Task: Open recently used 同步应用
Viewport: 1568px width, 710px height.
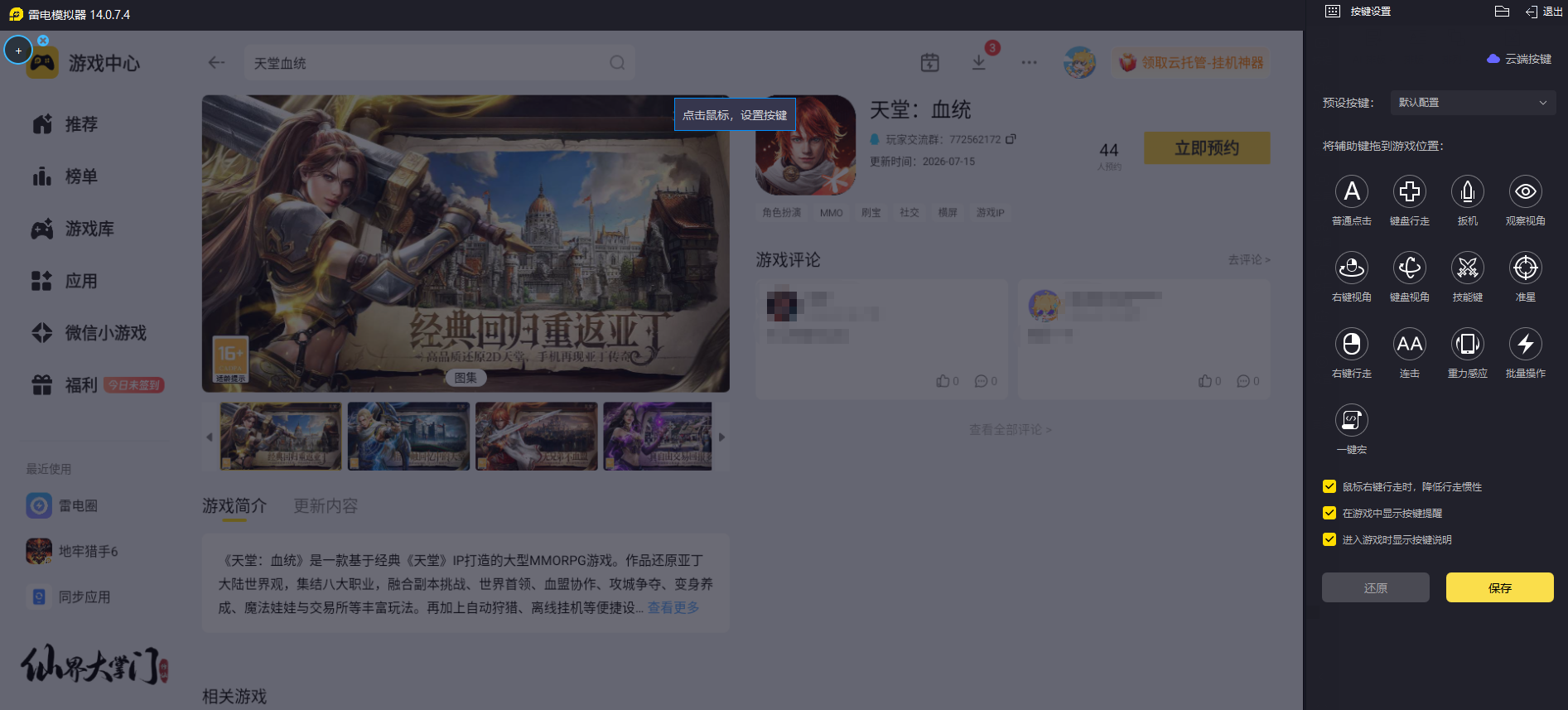Action: pos(68,596)
